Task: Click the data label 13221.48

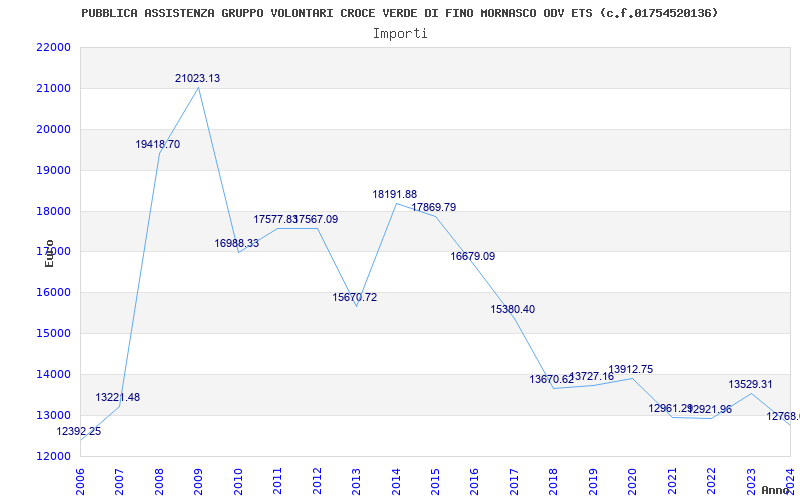Action: (117, 397)
